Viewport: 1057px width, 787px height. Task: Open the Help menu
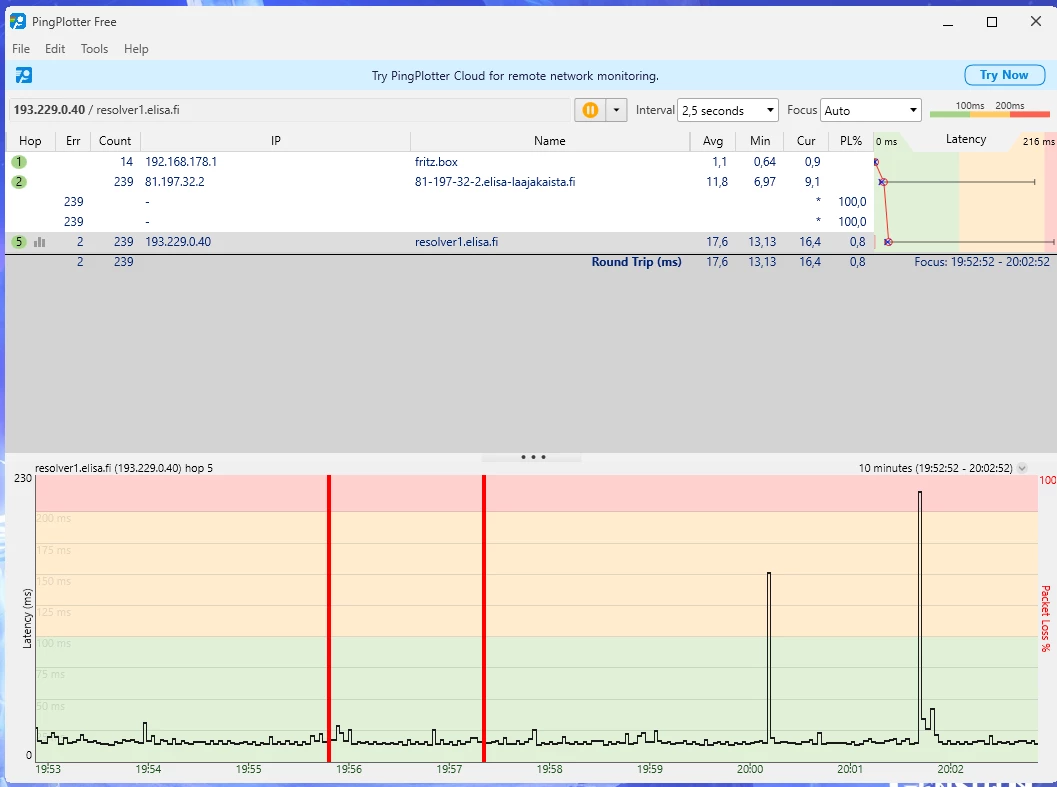[136, 49]
